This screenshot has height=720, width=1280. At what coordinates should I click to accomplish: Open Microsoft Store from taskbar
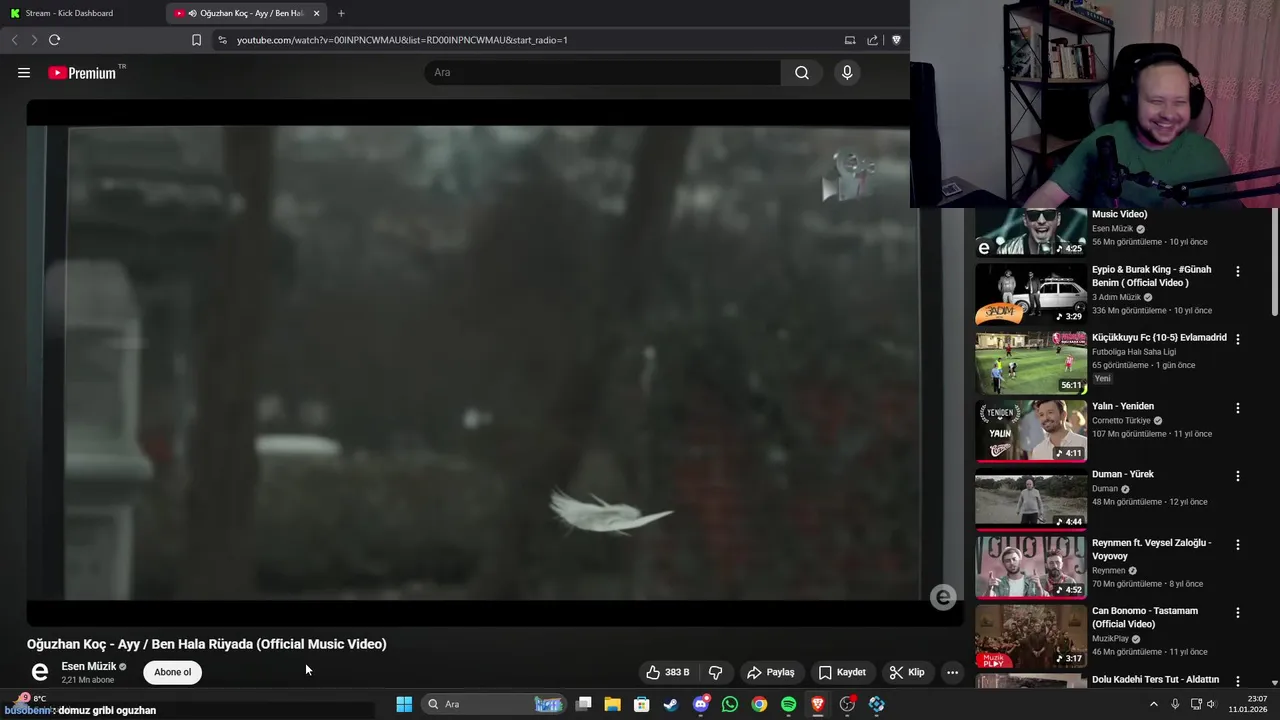pos(642,704)
